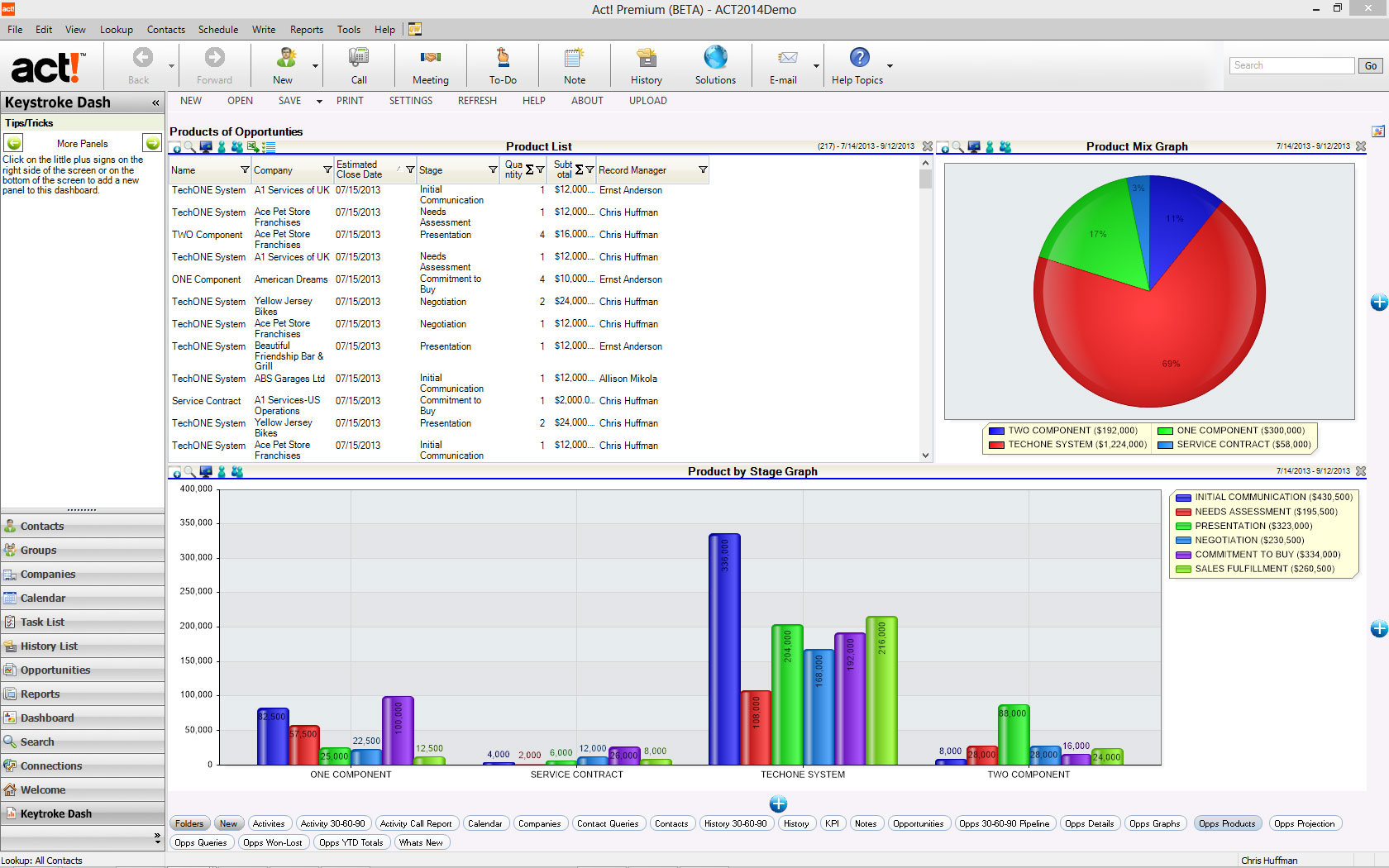Close the Product by Stage Graph panel
The image size is (1389, 868).
tap(1361, 471)
